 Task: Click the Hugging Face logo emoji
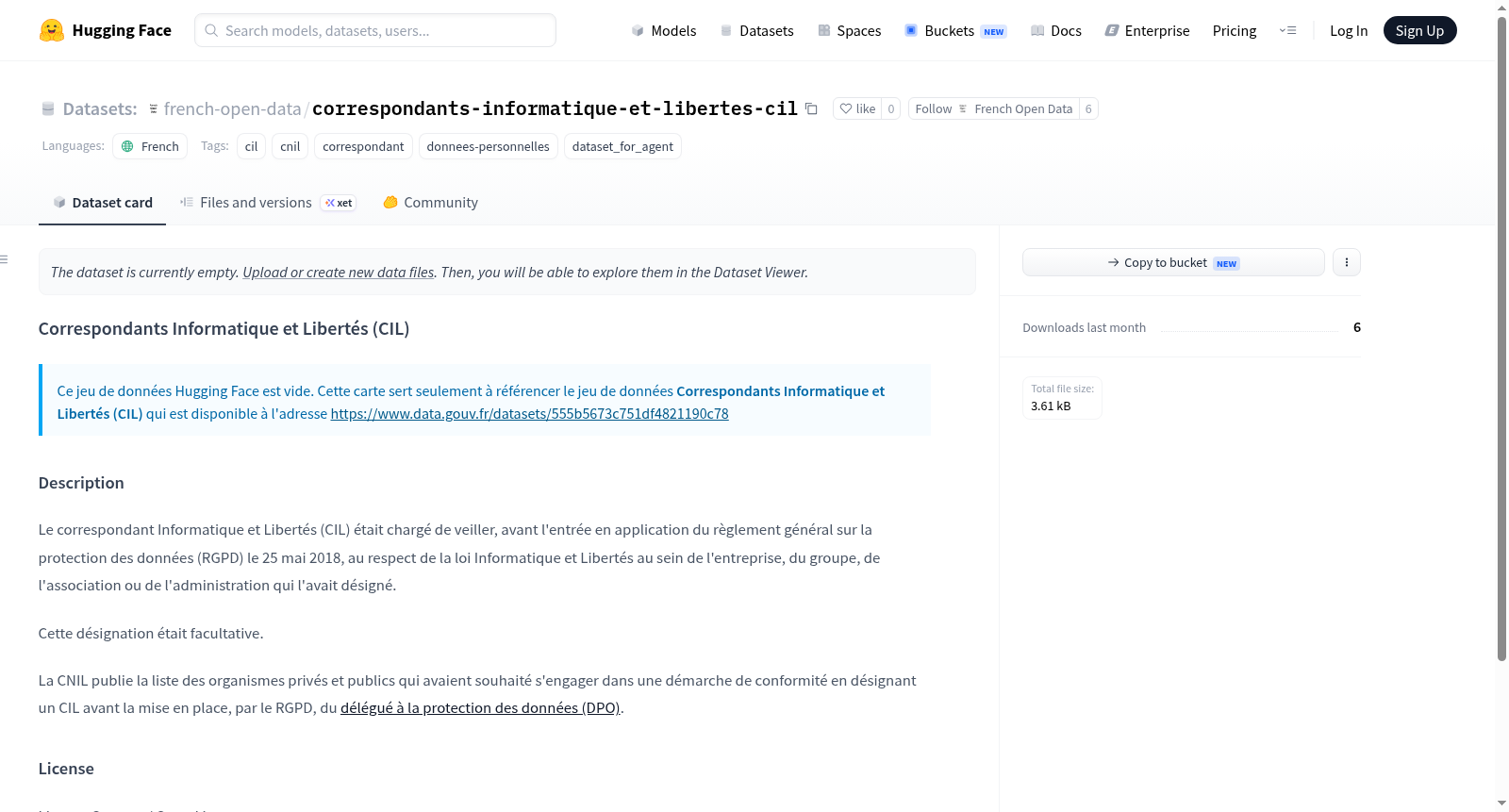tap(52, 30)
